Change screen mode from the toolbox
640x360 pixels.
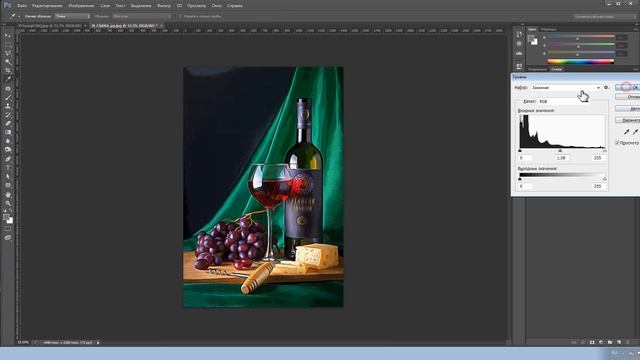(x=8, y=238)
